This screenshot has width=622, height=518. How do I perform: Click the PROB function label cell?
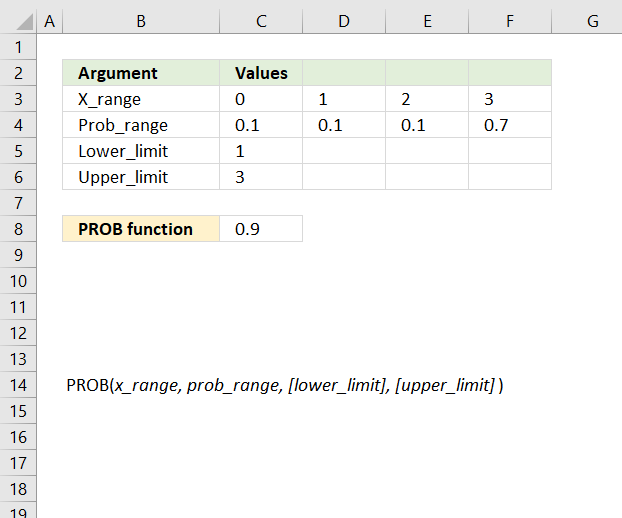click(141, 229)
